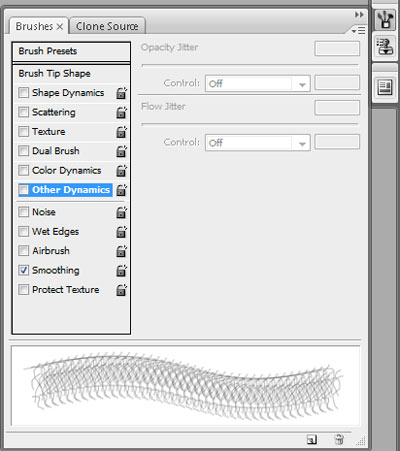400x451 pixels.
Task: Click the delete brush trash icon
Action: tap(339, 439)
